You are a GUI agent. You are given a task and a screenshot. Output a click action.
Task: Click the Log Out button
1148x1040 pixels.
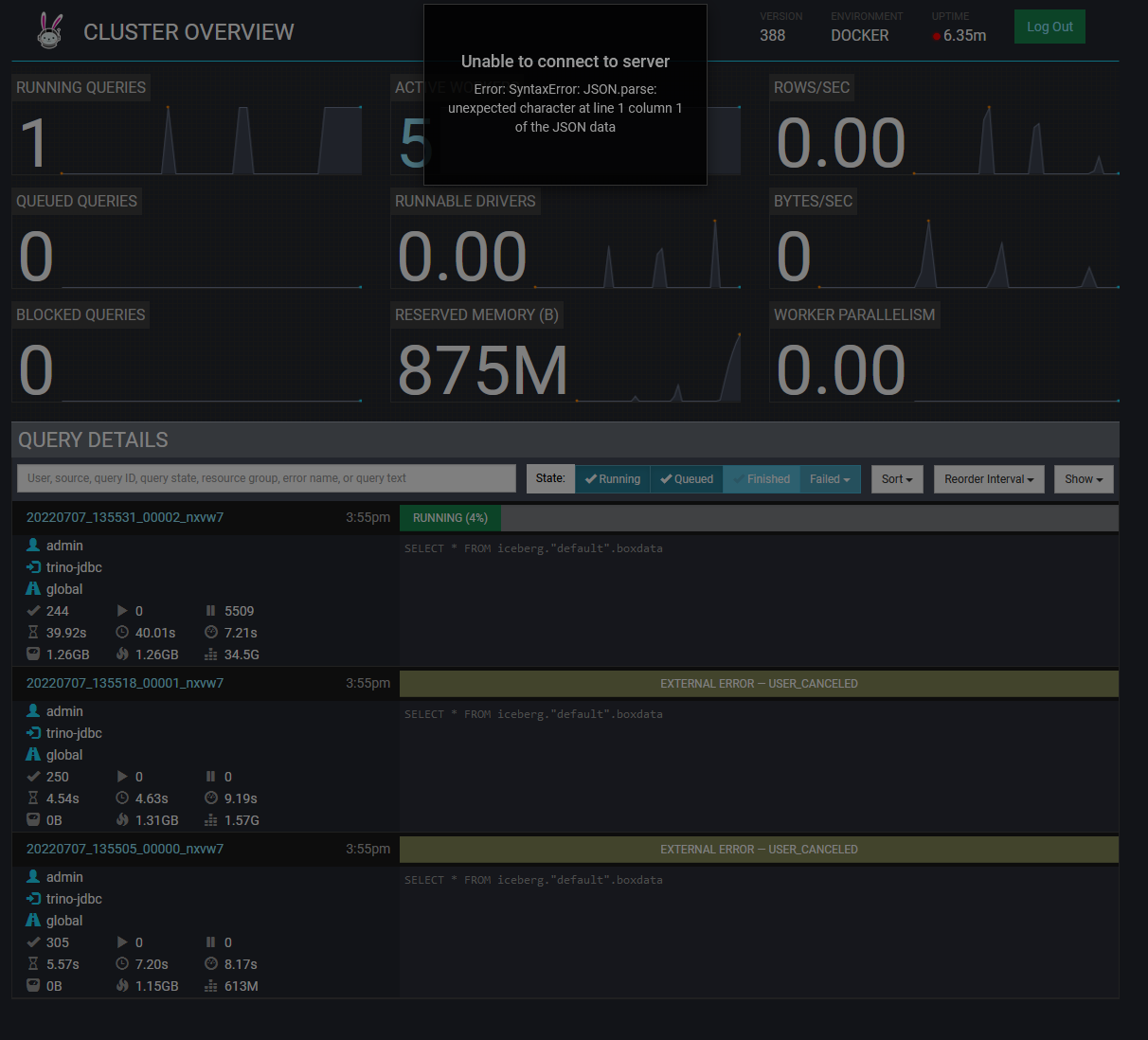pyautogui.click(x=1049, y=27)
